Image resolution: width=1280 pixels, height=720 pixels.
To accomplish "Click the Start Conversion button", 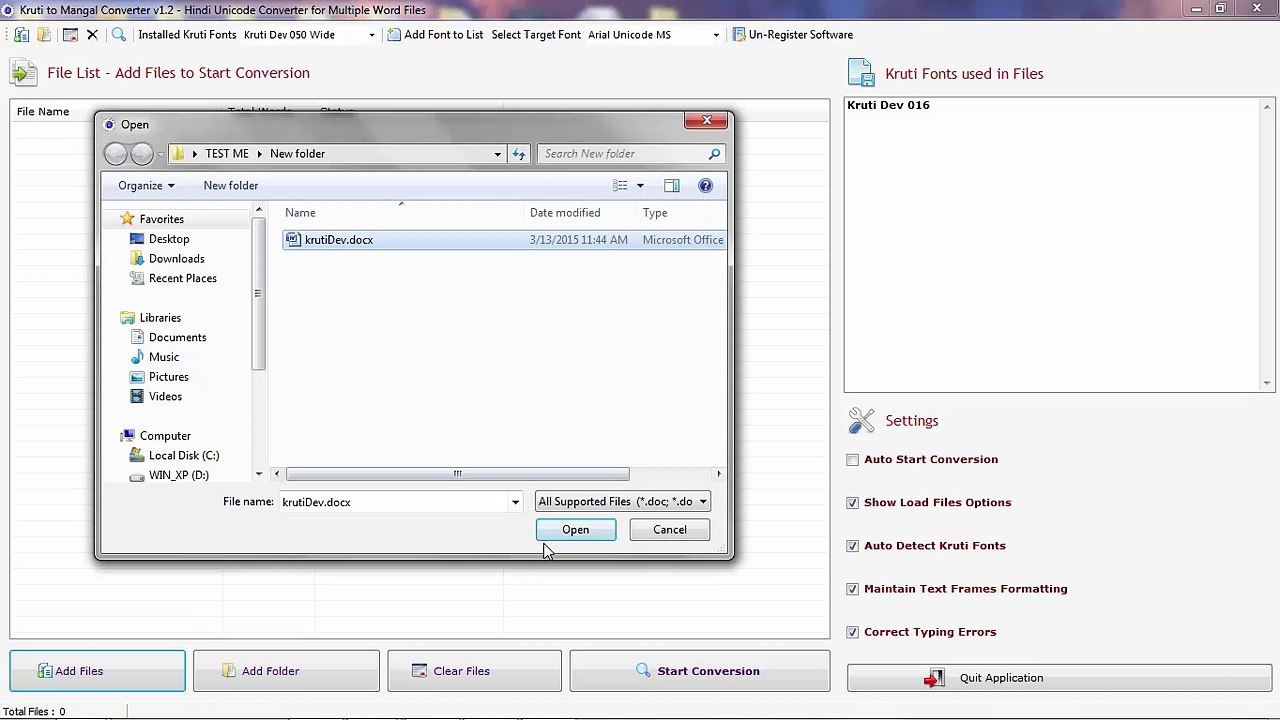I will (700, 671).
